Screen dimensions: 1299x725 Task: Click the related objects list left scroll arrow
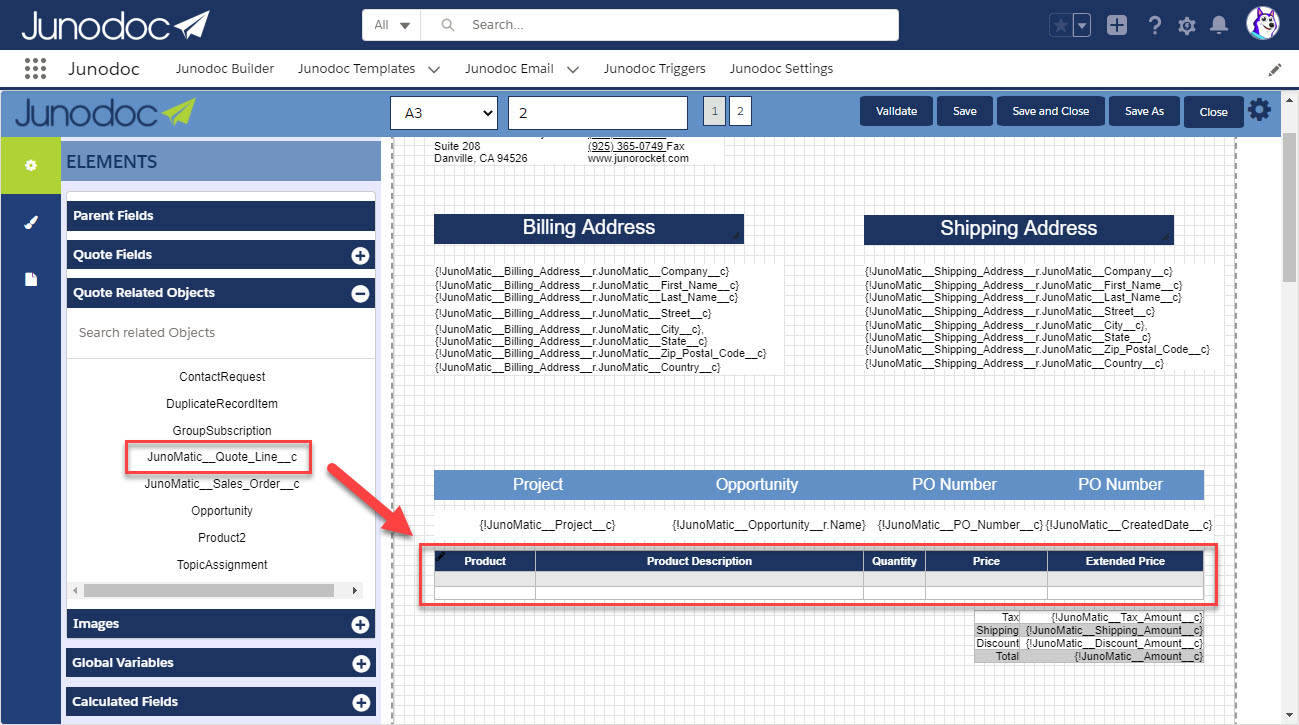point(73,591)
